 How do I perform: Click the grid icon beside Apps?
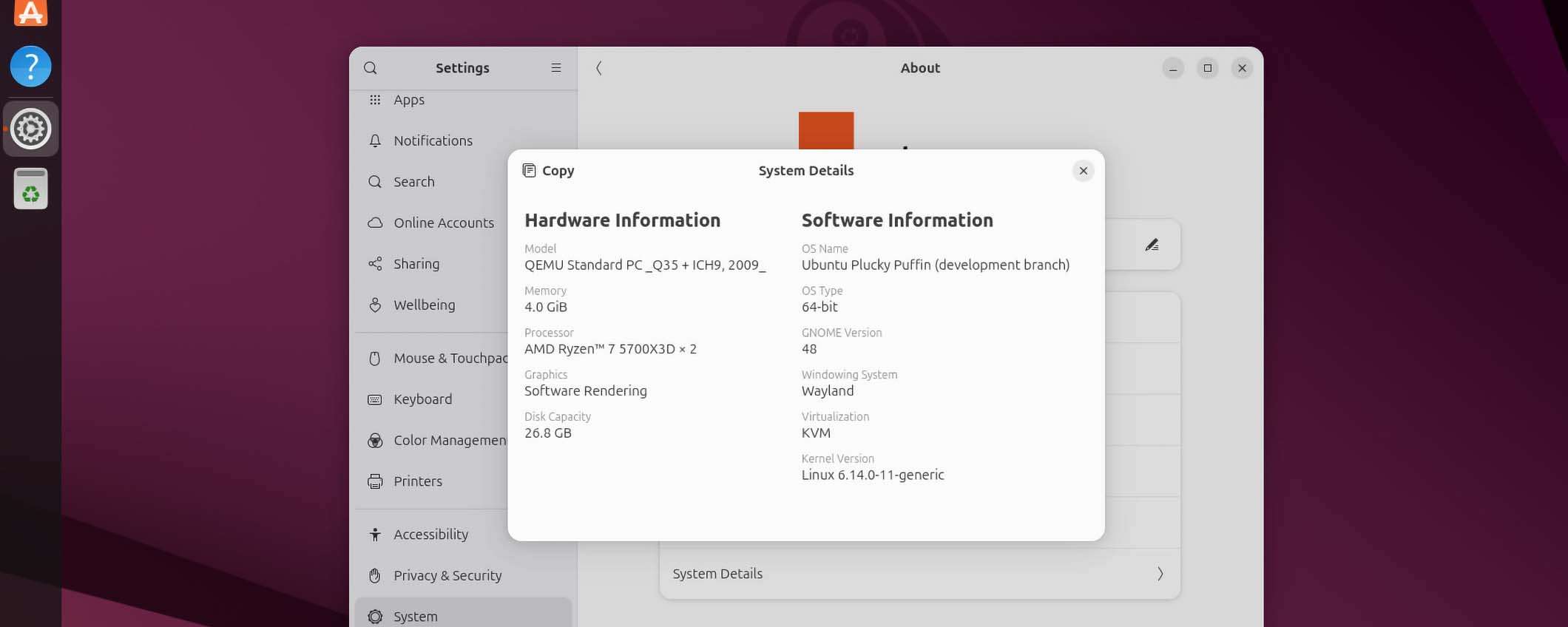(x=375, y=100)
